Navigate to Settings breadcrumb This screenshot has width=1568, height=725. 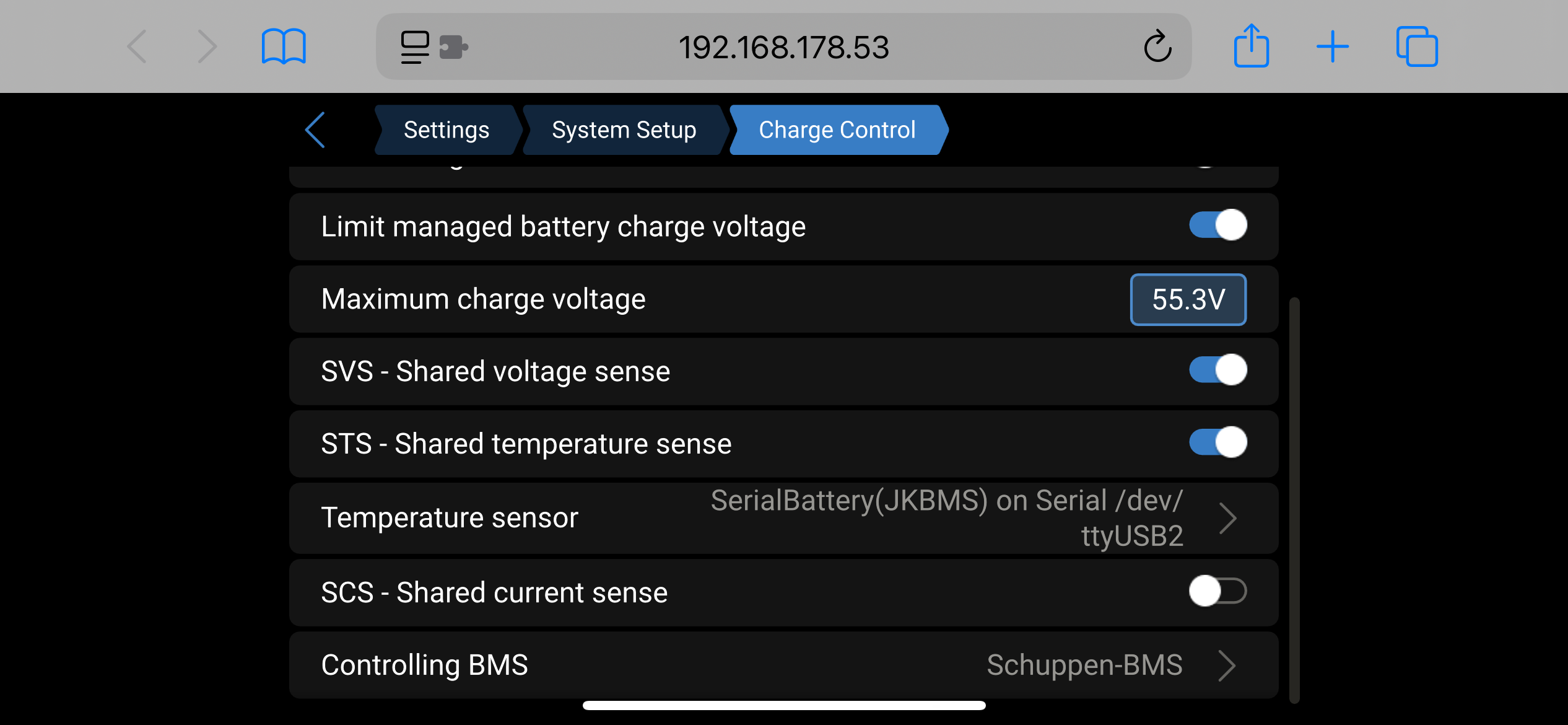(446, 130)
